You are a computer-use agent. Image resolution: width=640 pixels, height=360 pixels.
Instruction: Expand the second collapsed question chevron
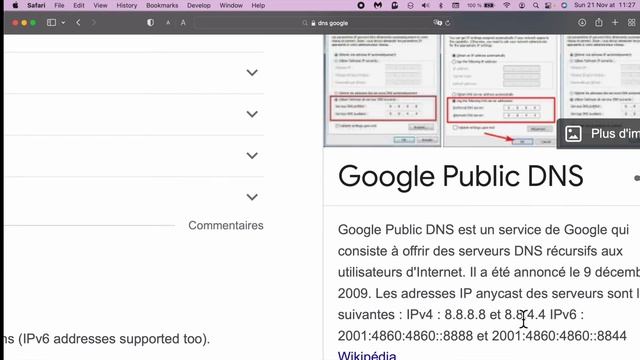click(x=252, y=114)
